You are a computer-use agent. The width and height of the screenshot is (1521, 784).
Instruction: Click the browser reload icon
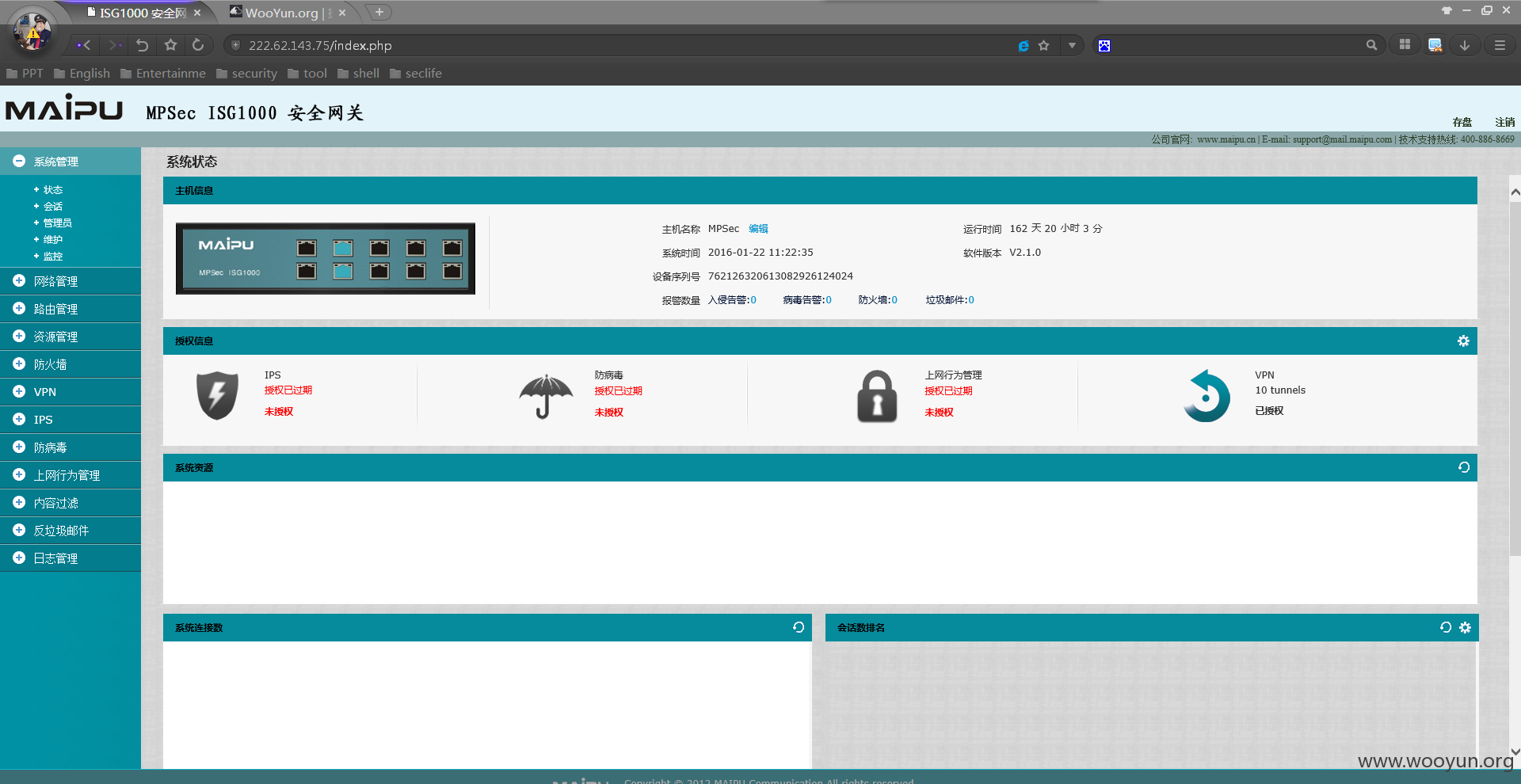(198, 45)
